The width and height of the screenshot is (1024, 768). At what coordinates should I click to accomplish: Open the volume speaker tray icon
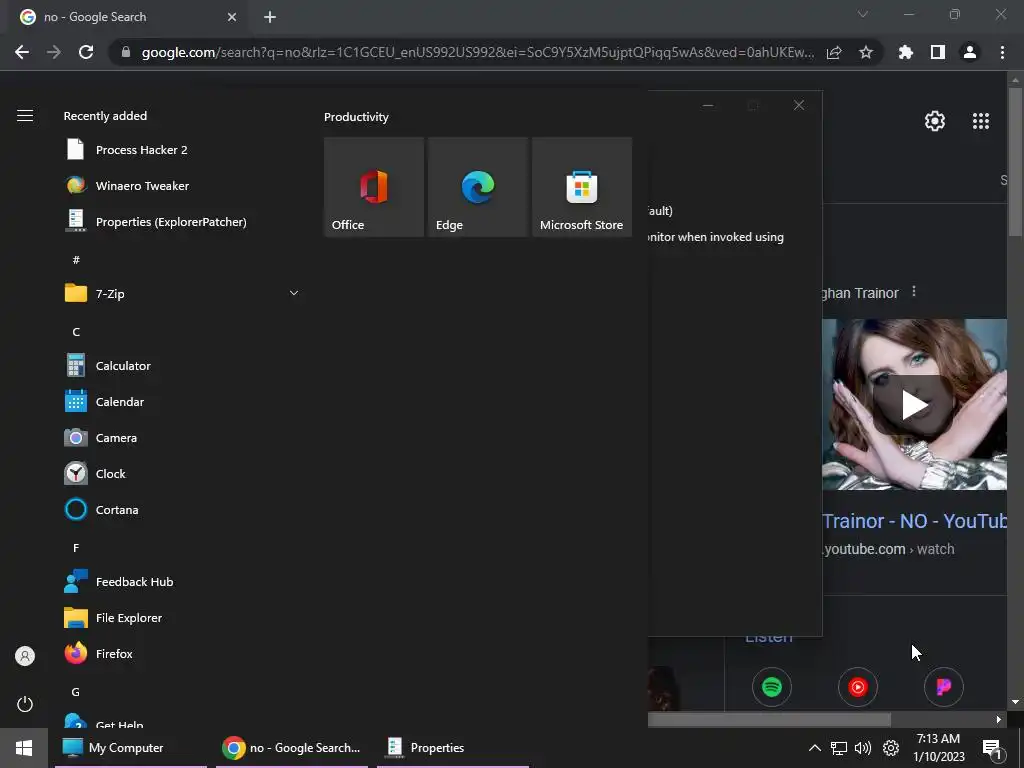[x=863, y=748]
